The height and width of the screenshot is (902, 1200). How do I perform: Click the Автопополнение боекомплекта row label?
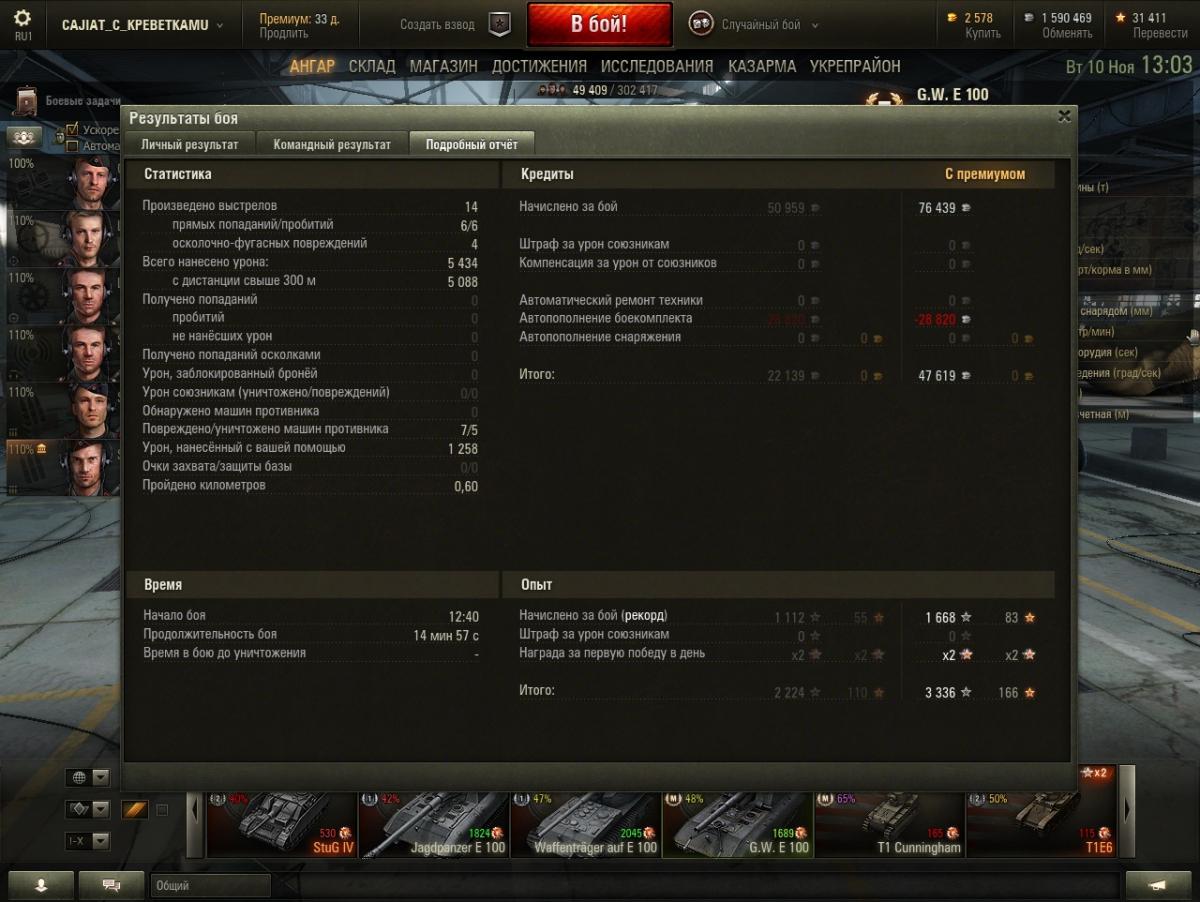point(605,318)
